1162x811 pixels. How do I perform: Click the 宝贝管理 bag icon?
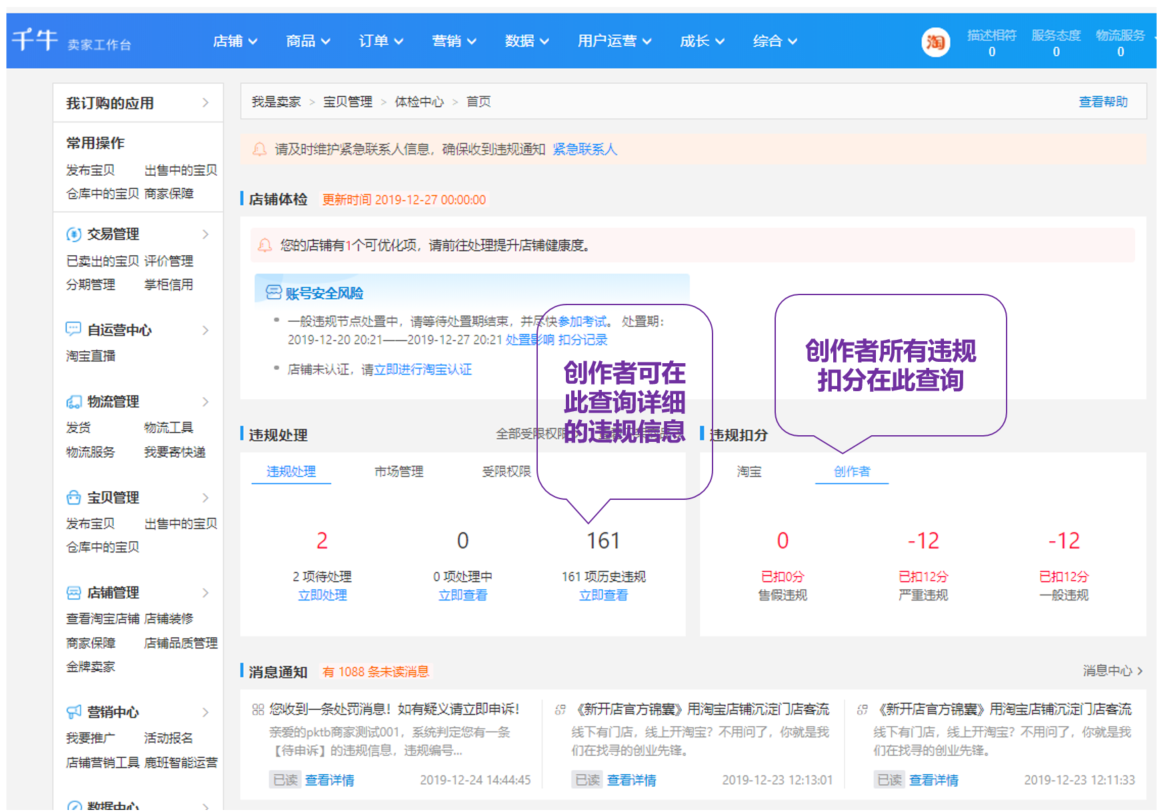coord(73,497)
